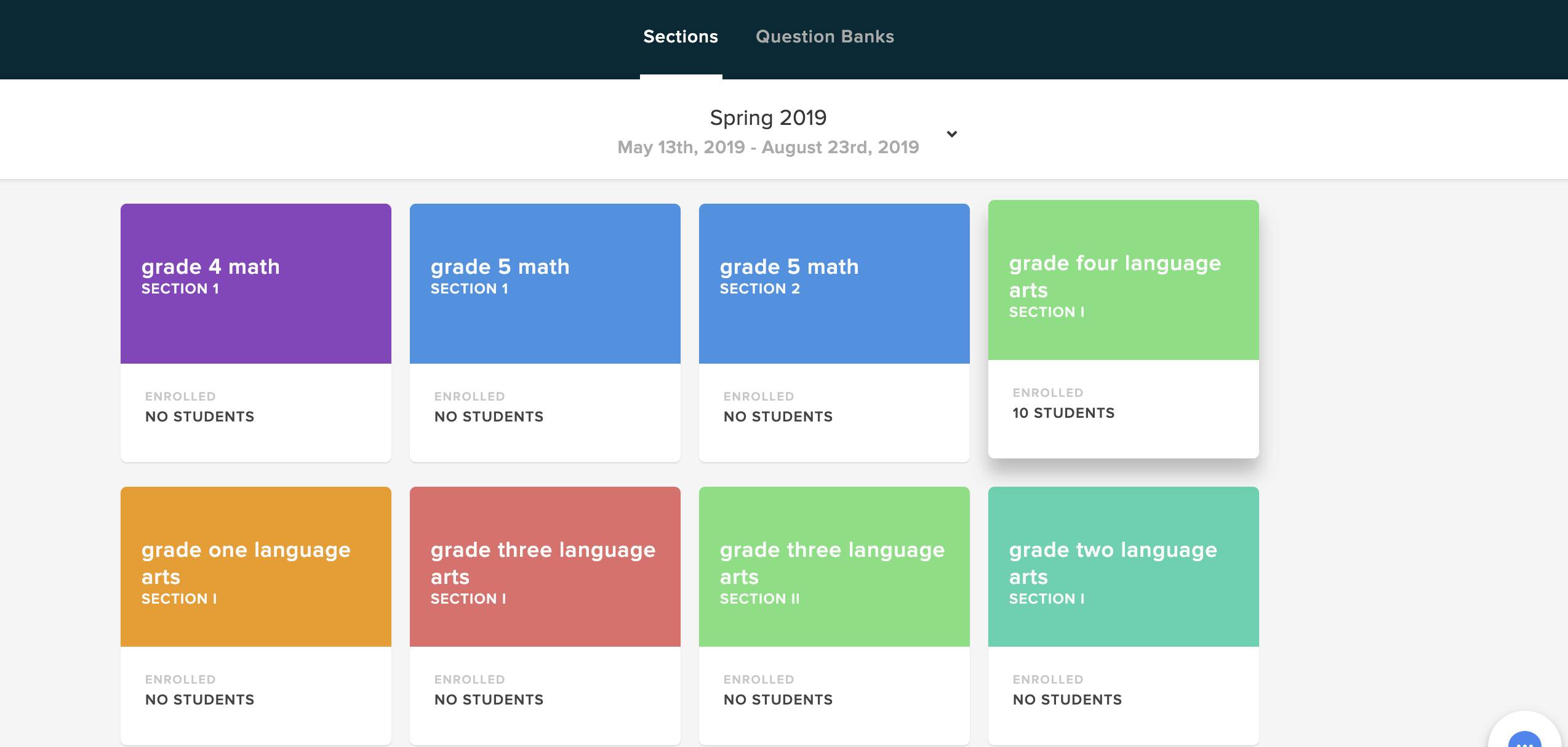This screenshot has width=1568, height=747.
Task: Open grade three language arts Section I card
Action: (x=545, y=616)
